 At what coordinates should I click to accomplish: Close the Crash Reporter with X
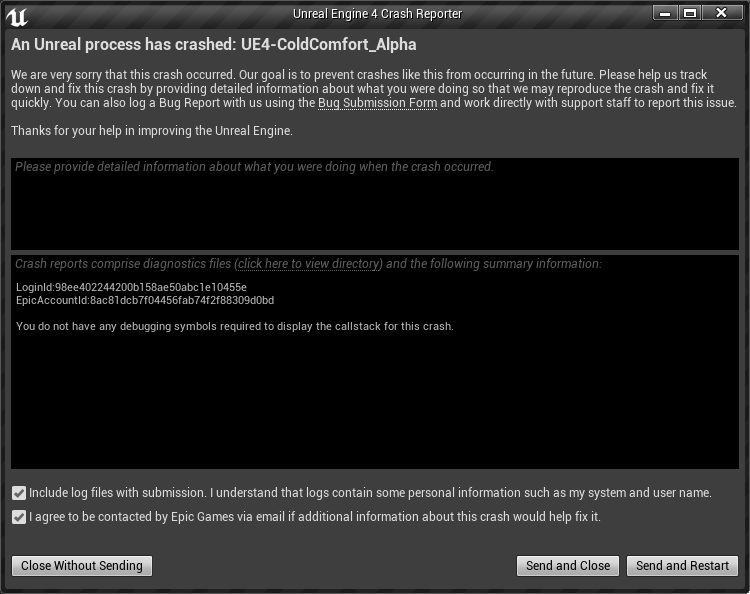coord(721,13)
